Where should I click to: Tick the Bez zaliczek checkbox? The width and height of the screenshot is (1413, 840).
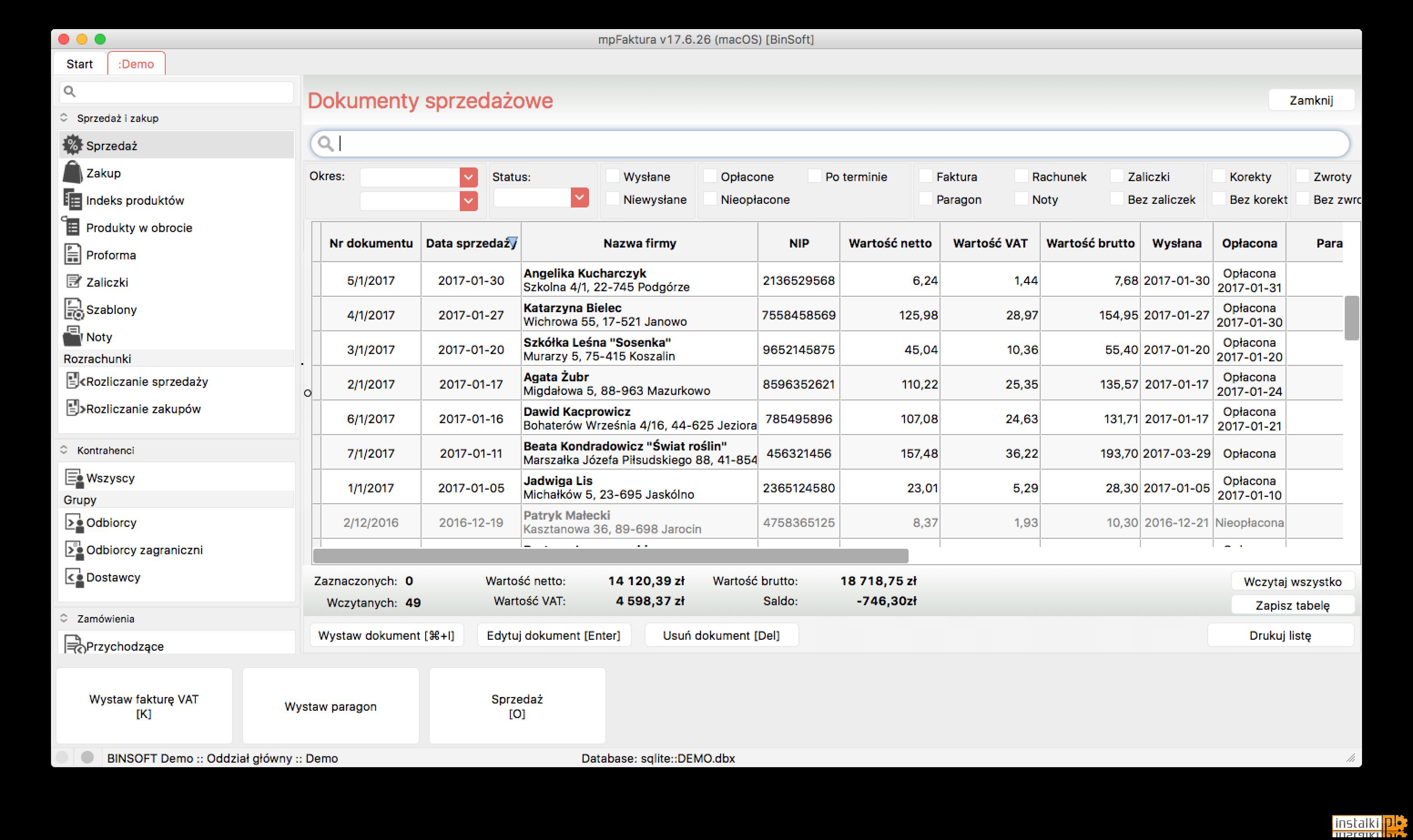click(x=1117, y=199)
